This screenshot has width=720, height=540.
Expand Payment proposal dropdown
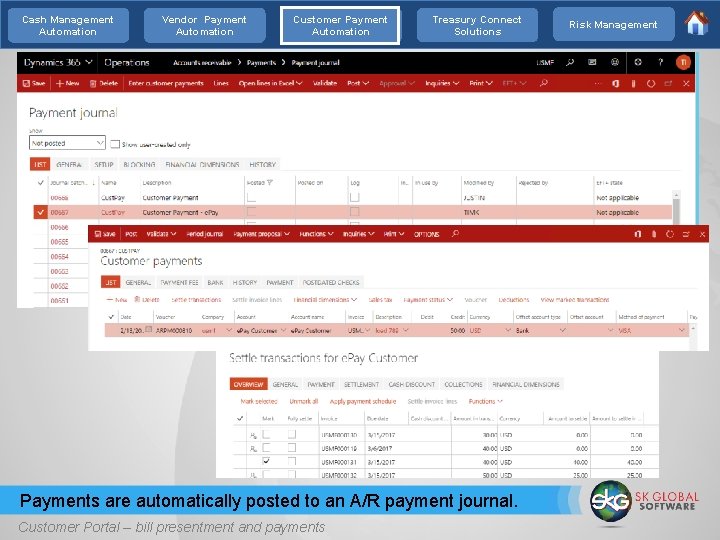click(261, 234)
